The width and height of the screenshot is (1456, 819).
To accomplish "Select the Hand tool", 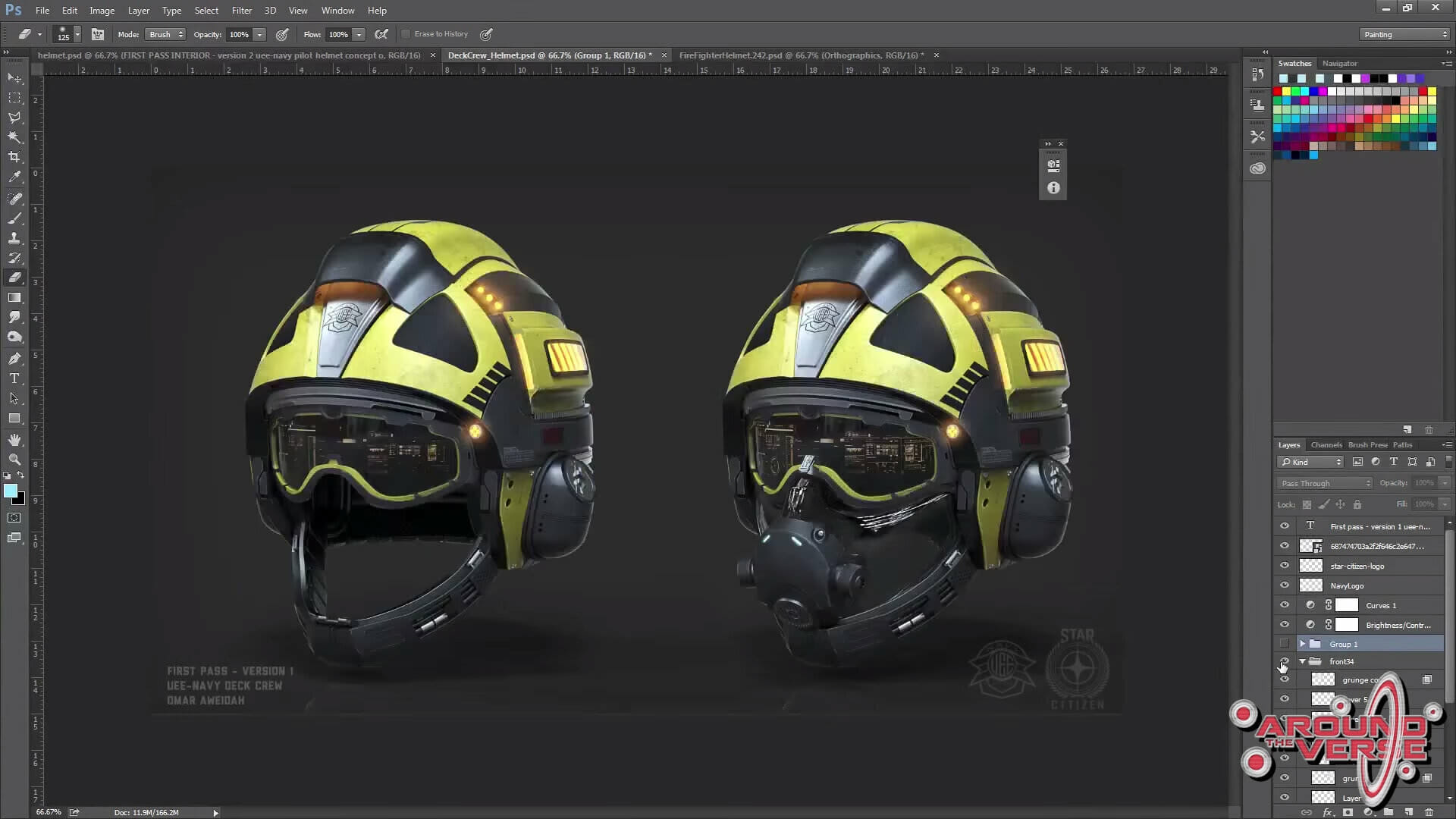I will [x=14, y=440].
